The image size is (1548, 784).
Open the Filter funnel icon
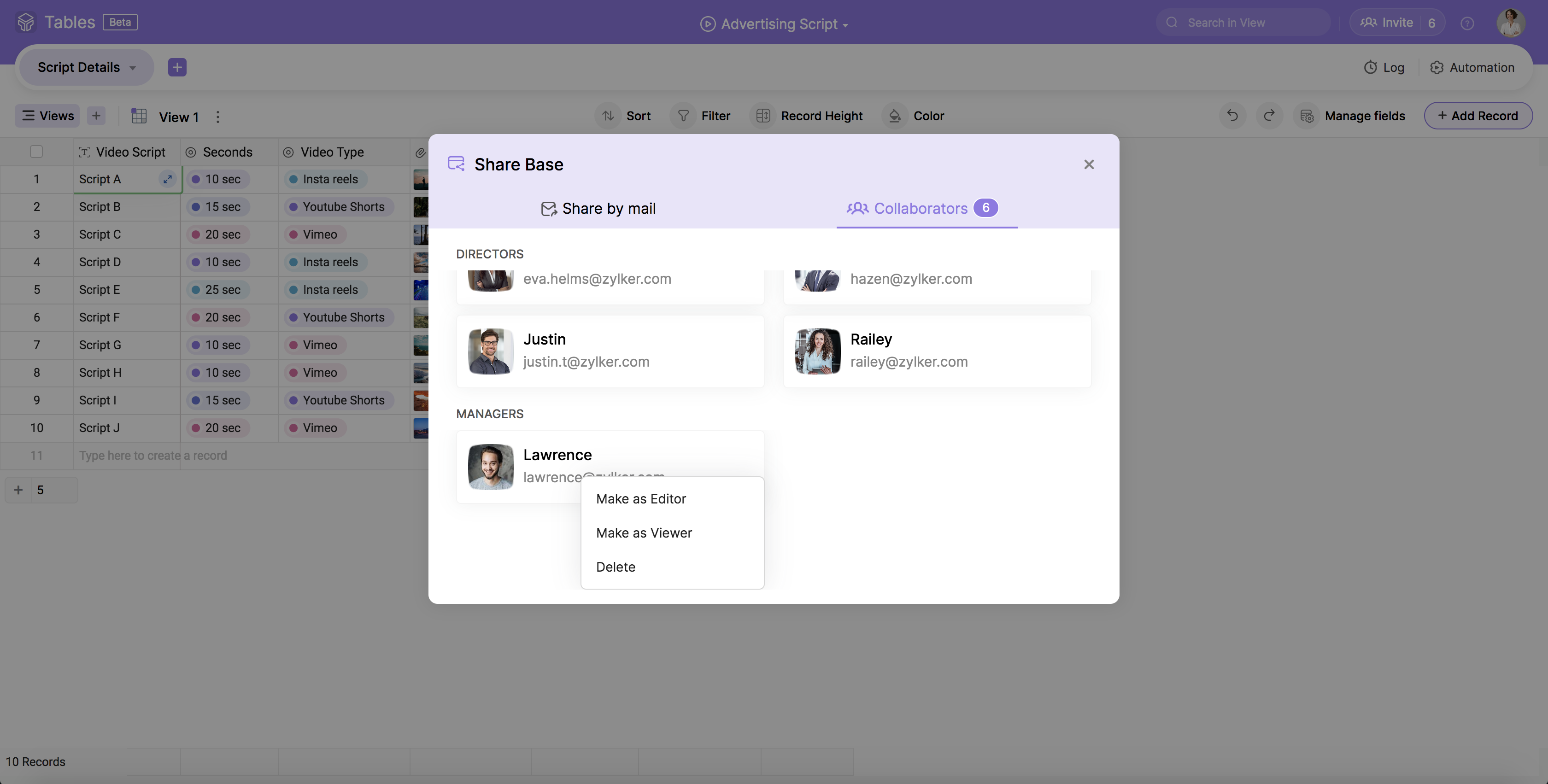point(683,115)
